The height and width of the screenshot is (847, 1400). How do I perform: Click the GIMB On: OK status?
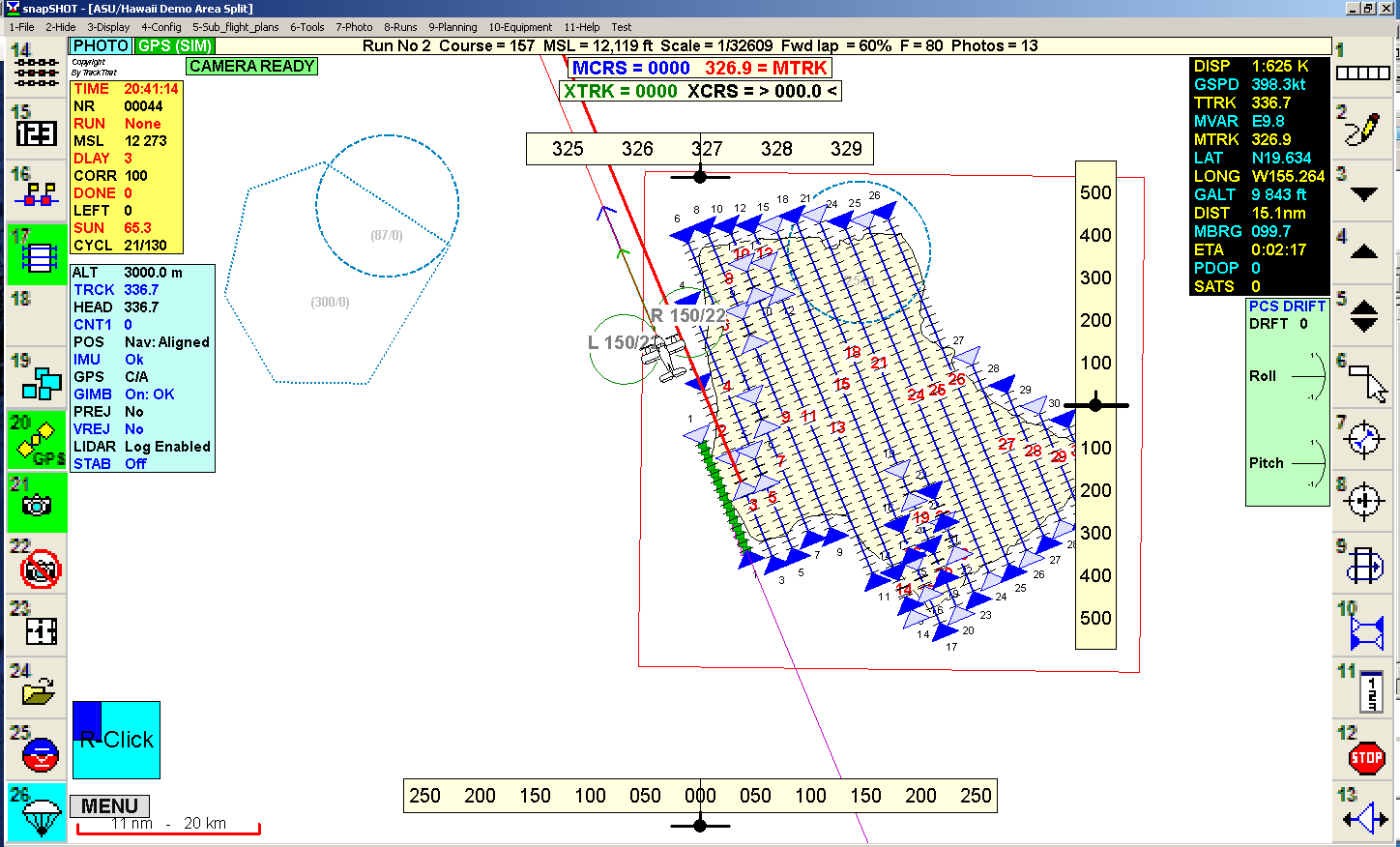click(x=124, y=394)
